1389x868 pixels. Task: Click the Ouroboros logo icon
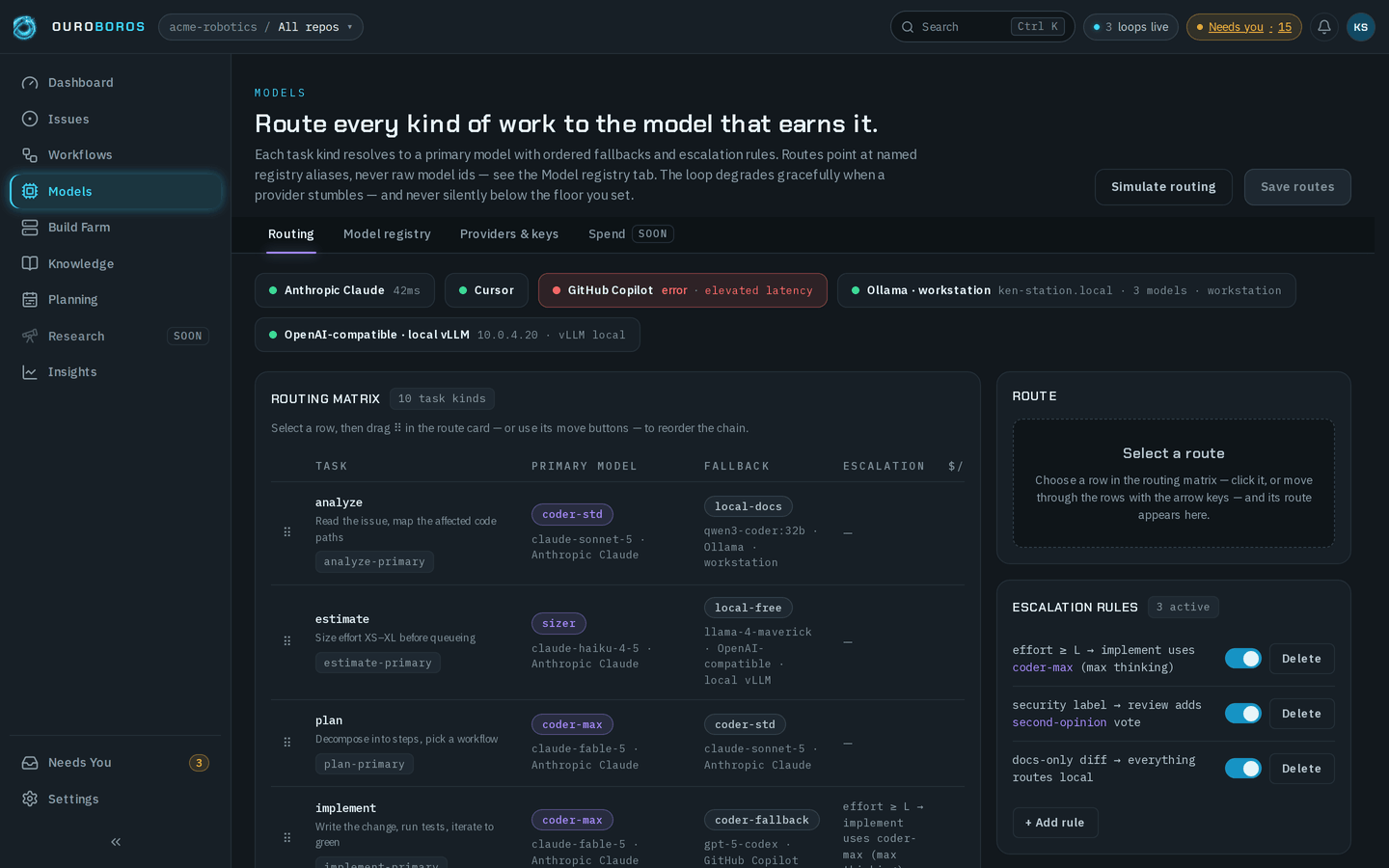tap(24, 27)
